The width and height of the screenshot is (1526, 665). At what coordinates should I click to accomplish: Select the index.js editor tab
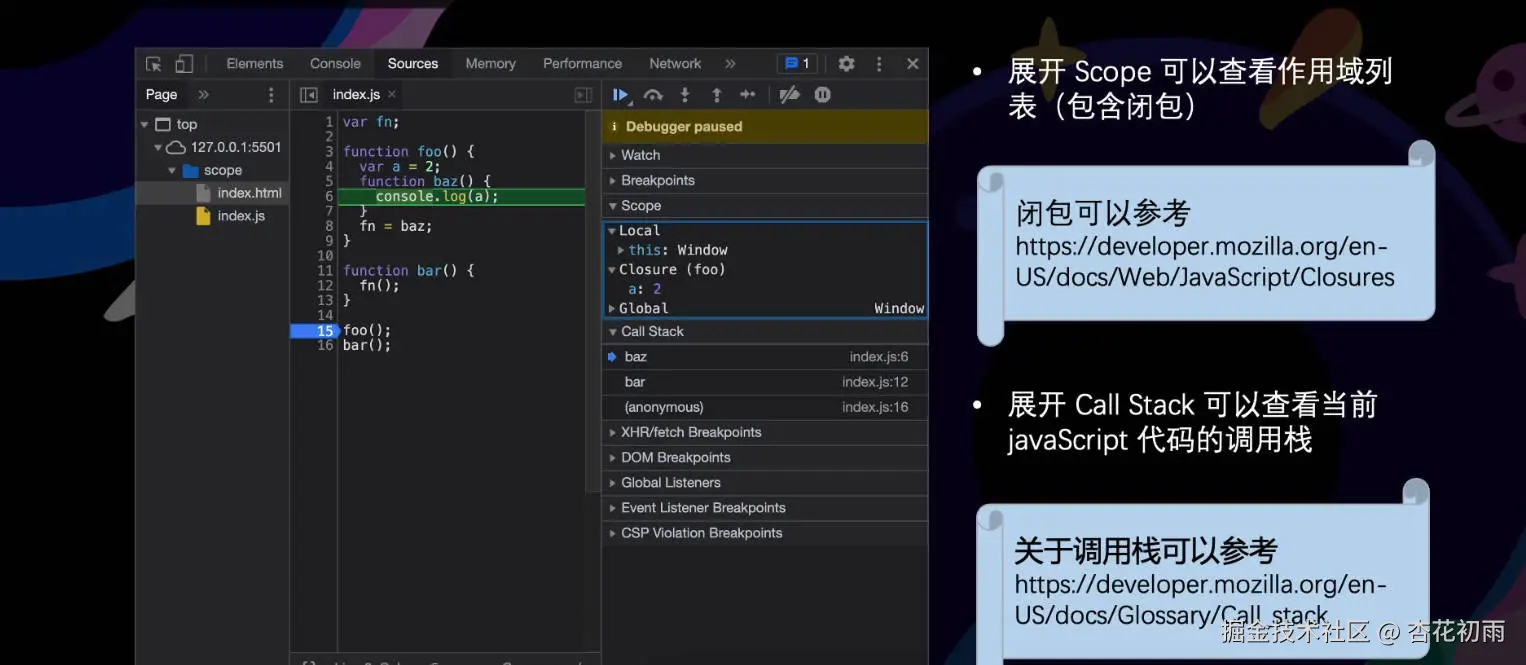356,94
